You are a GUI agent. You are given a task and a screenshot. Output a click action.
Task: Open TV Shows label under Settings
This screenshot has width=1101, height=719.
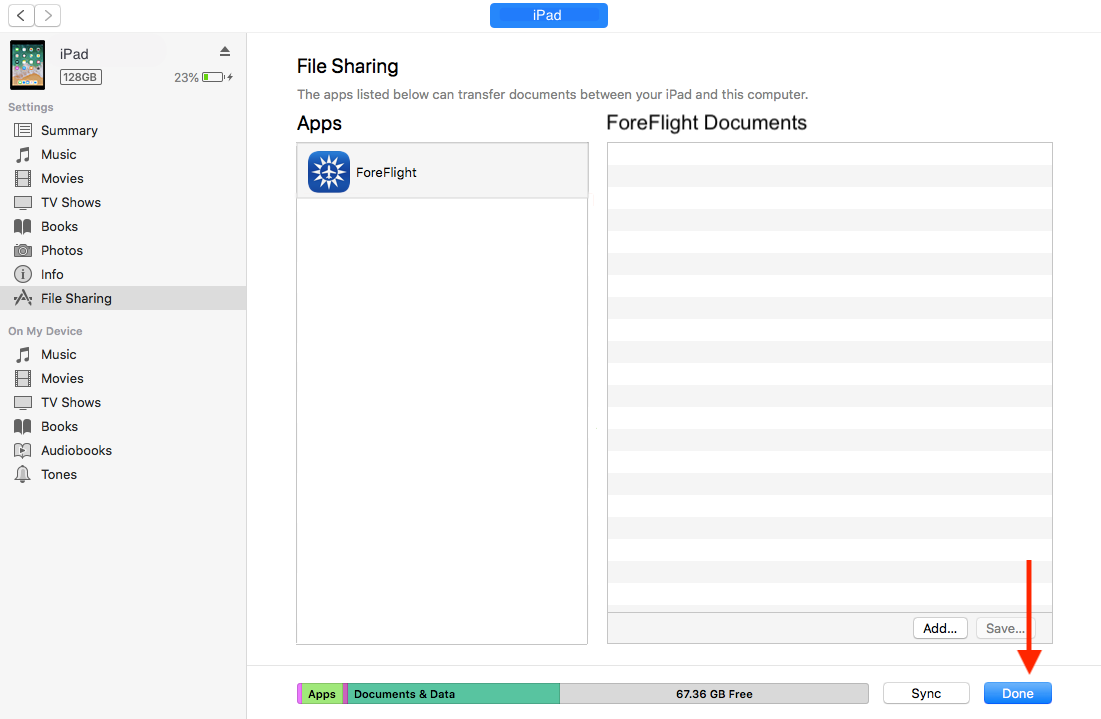click(x=71, y=202)
